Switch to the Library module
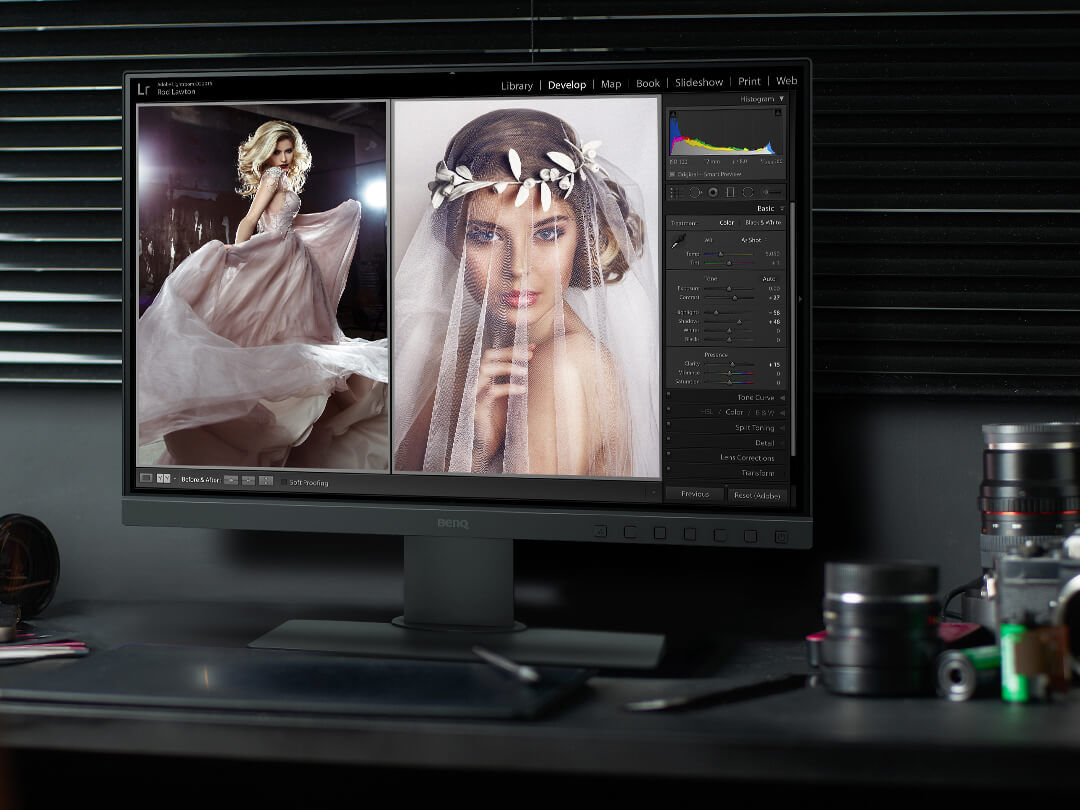 516,85
